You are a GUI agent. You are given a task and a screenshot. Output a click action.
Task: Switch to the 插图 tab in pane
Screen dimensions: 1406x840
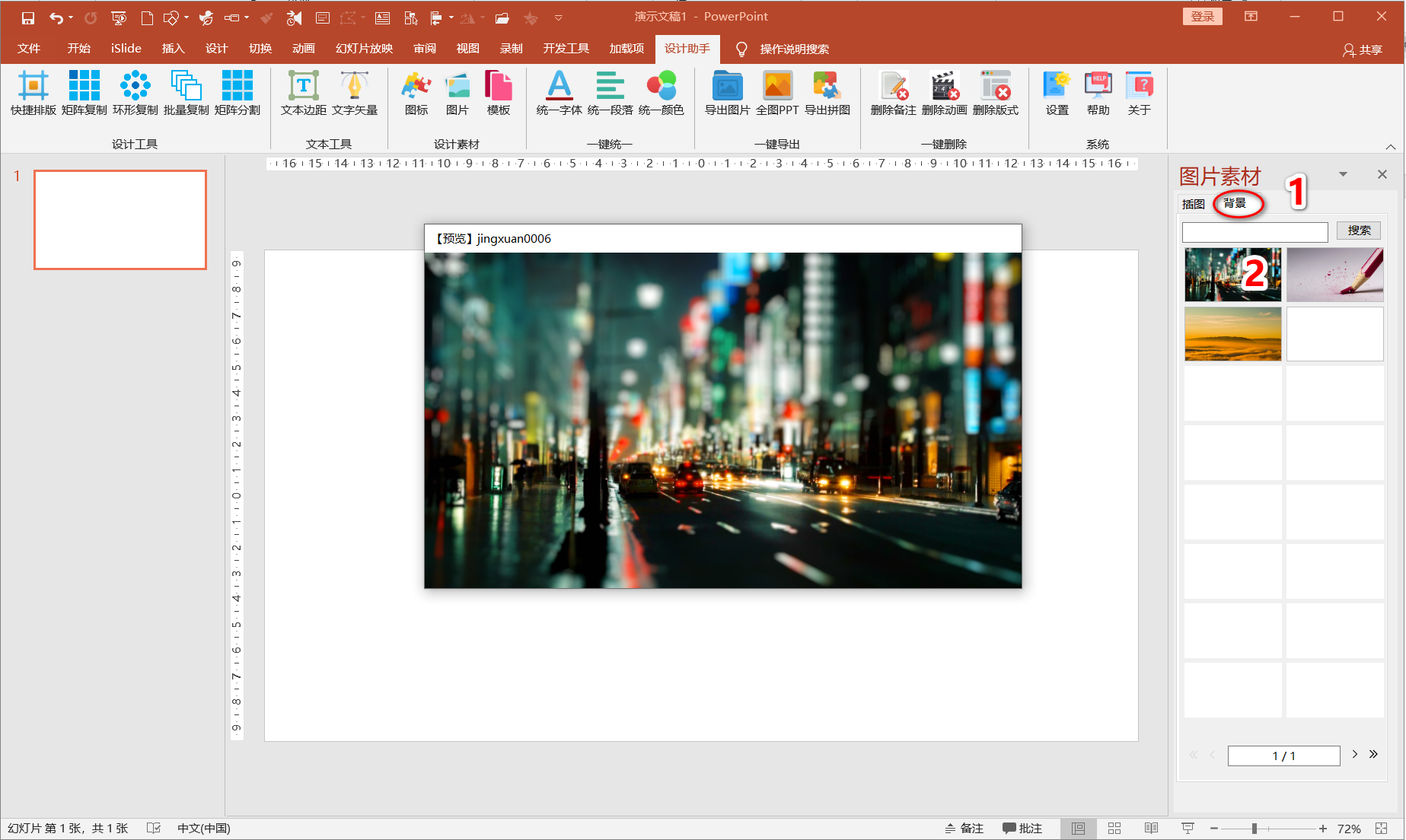coord(1193,204)
